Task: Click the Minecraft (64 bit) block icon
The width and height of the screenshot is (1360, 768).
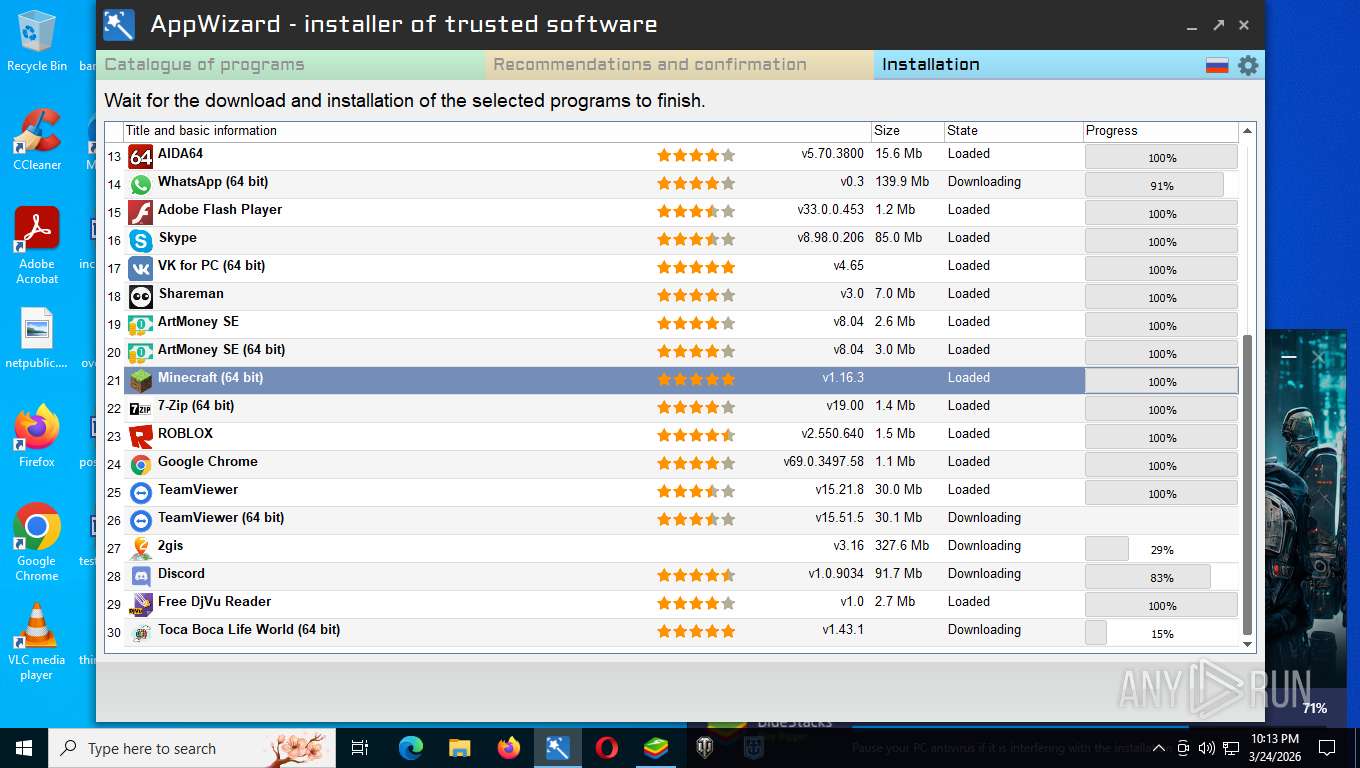Action: (141, 380)
